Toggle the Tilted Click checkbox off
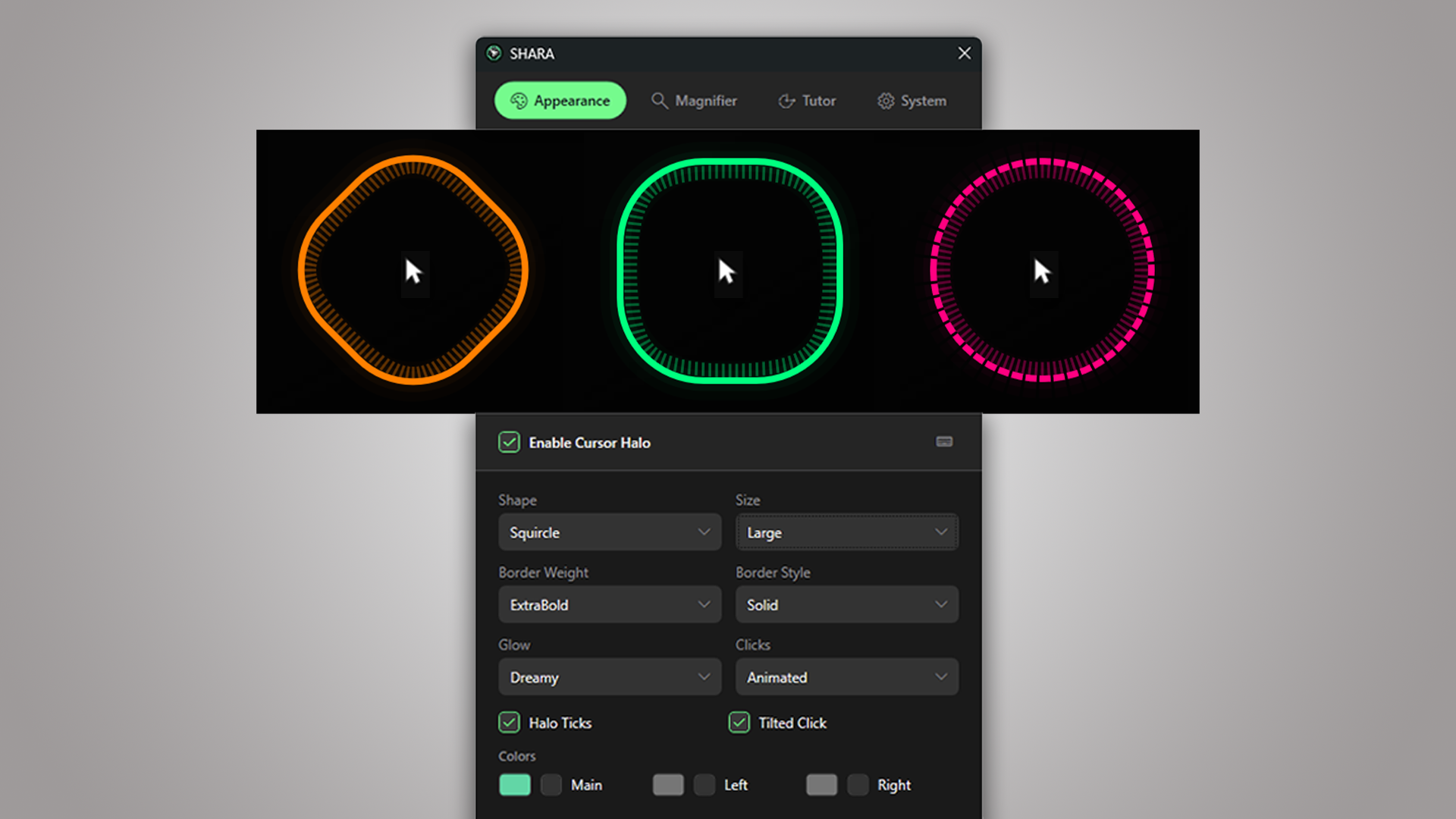 point(739,723)
